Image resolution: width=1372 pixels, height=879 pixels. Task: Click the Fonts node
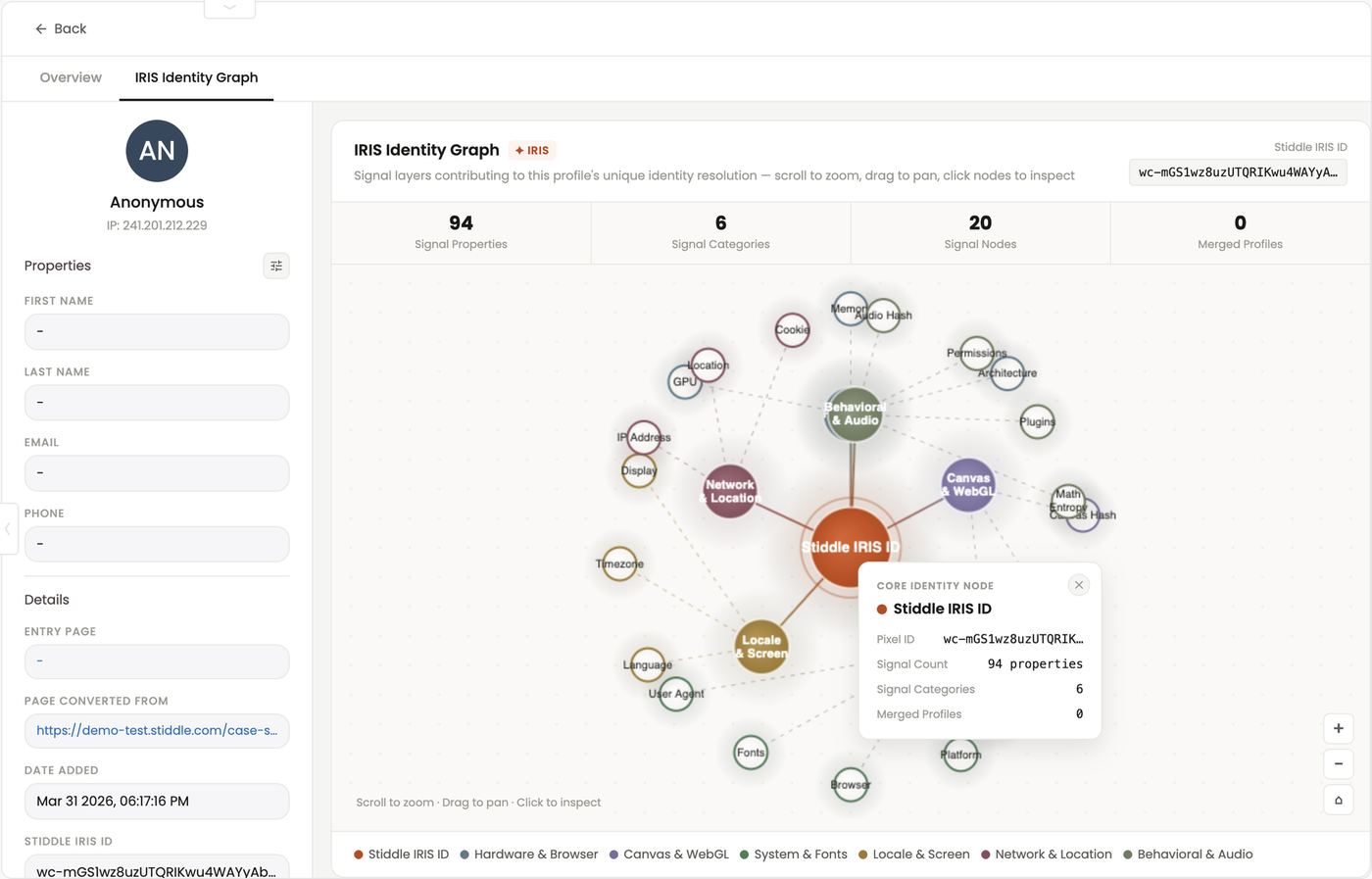click(751, 753)
